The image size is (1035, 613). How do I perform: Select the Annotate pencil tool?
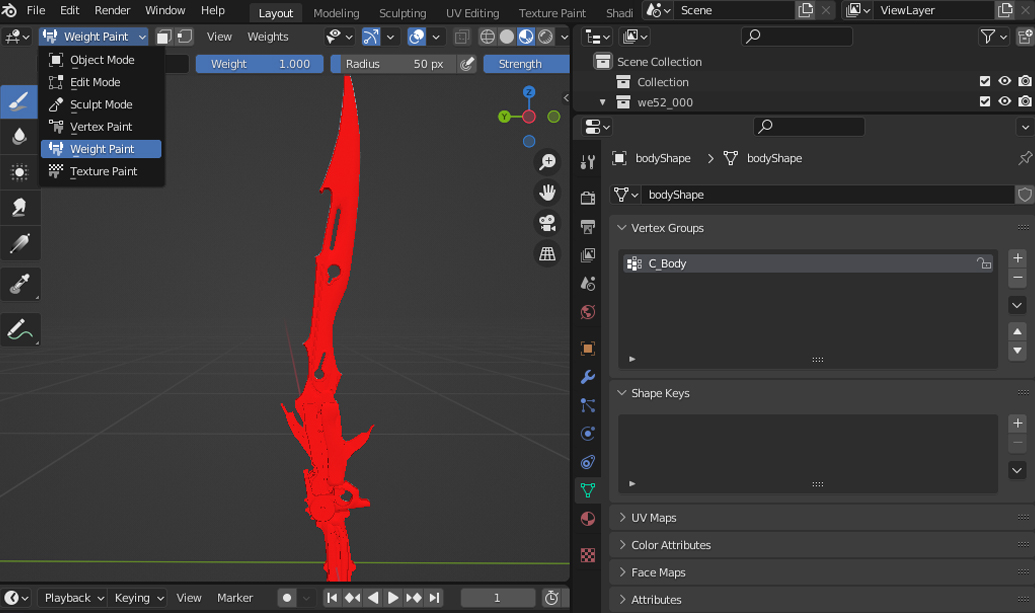[x=19, y=328]
